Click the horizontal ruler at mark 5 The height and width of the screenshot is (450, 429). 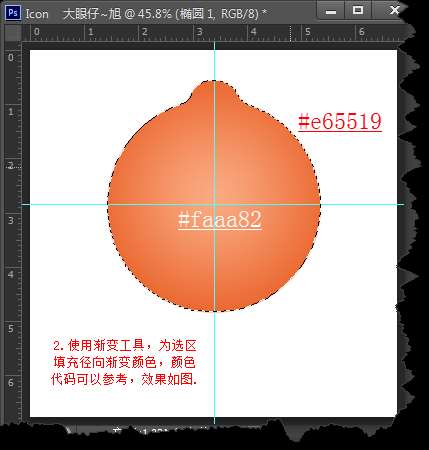pyautogui.click(x=307, y=32)
